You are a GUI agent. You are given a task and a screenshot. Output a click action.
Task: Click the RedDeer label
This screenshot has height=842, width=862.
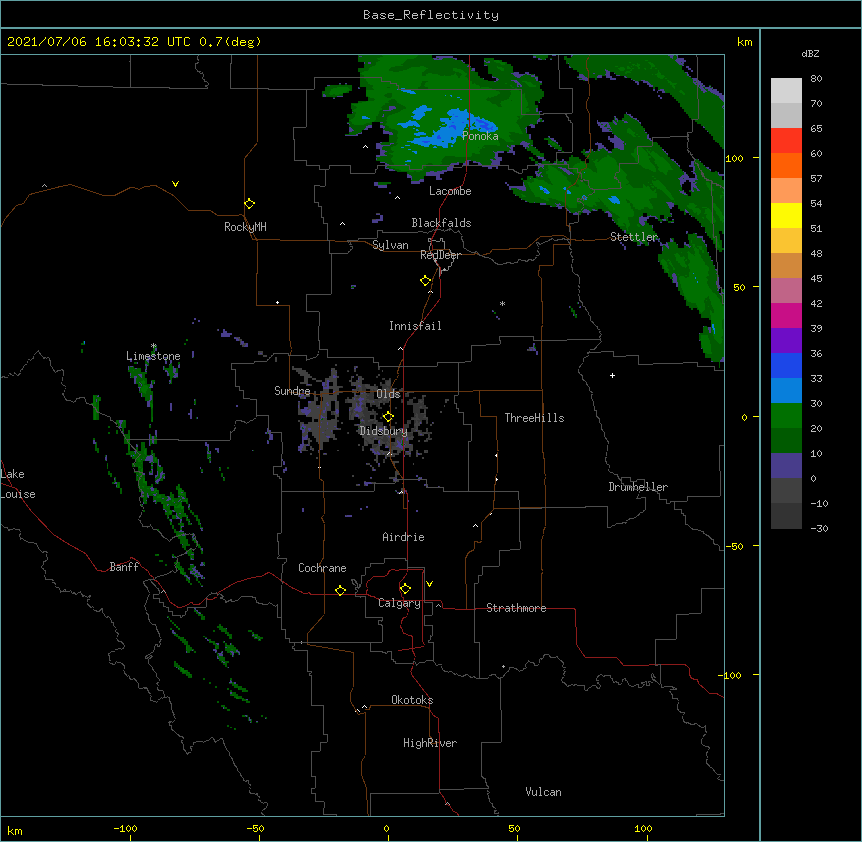pyautogui.click(x=440, y=255)
